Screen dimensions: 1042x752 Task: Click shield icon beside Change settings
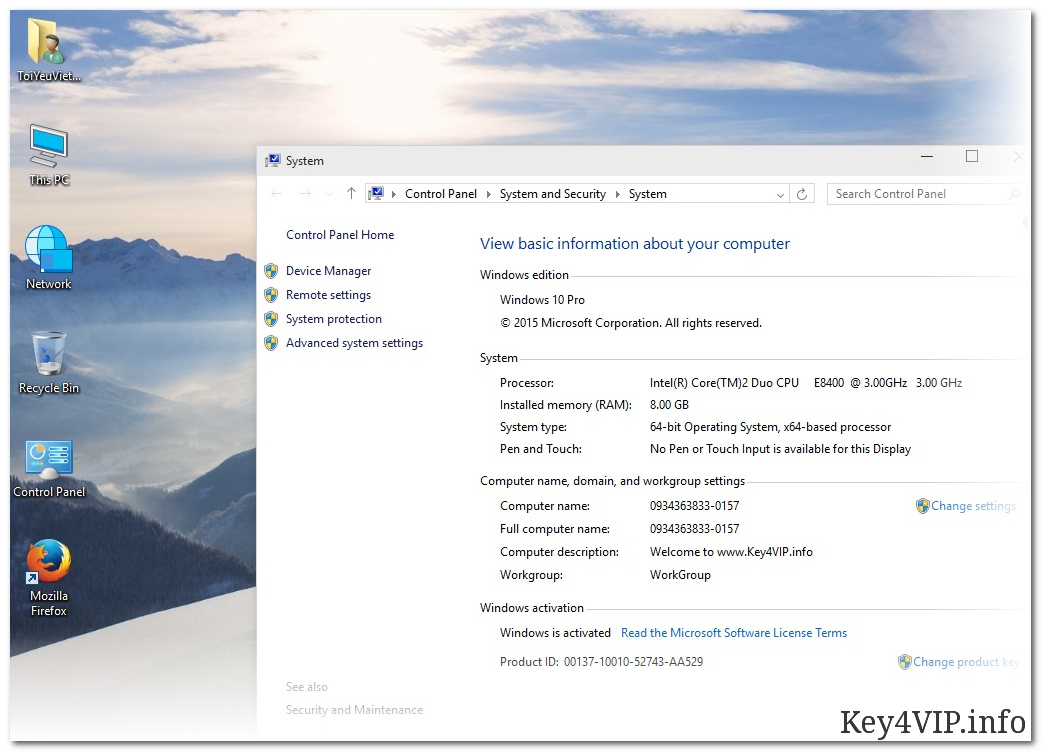(x=922, y=506)
